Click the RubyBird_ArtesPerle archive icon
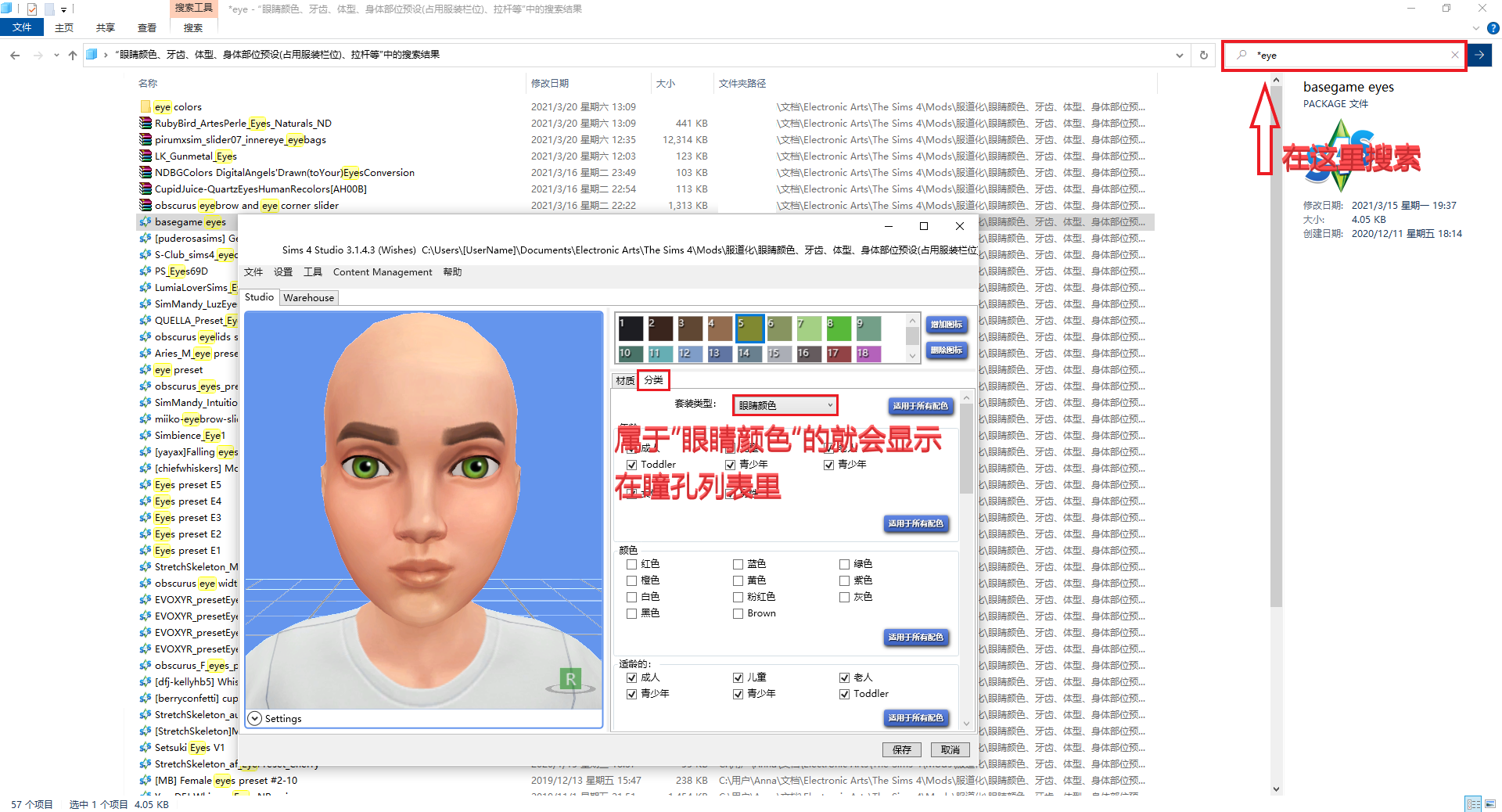 click(146, 123)
